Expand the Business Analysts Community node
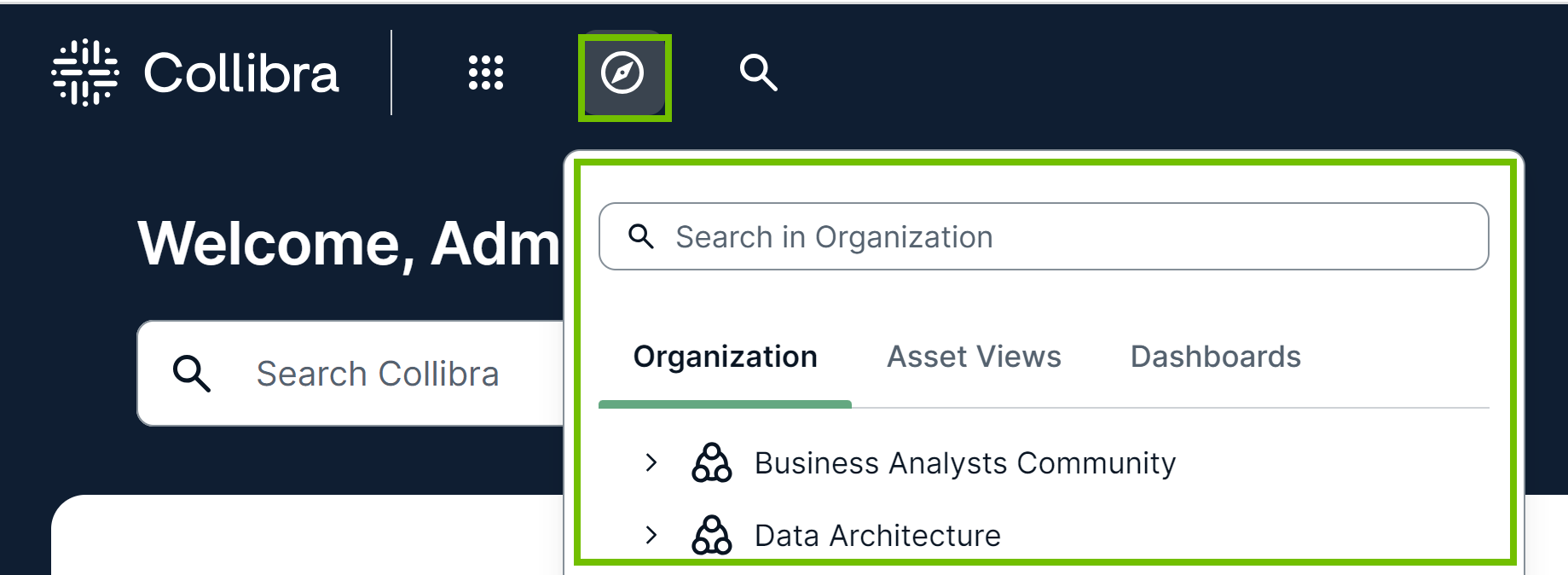 click(x=651, y=462)
